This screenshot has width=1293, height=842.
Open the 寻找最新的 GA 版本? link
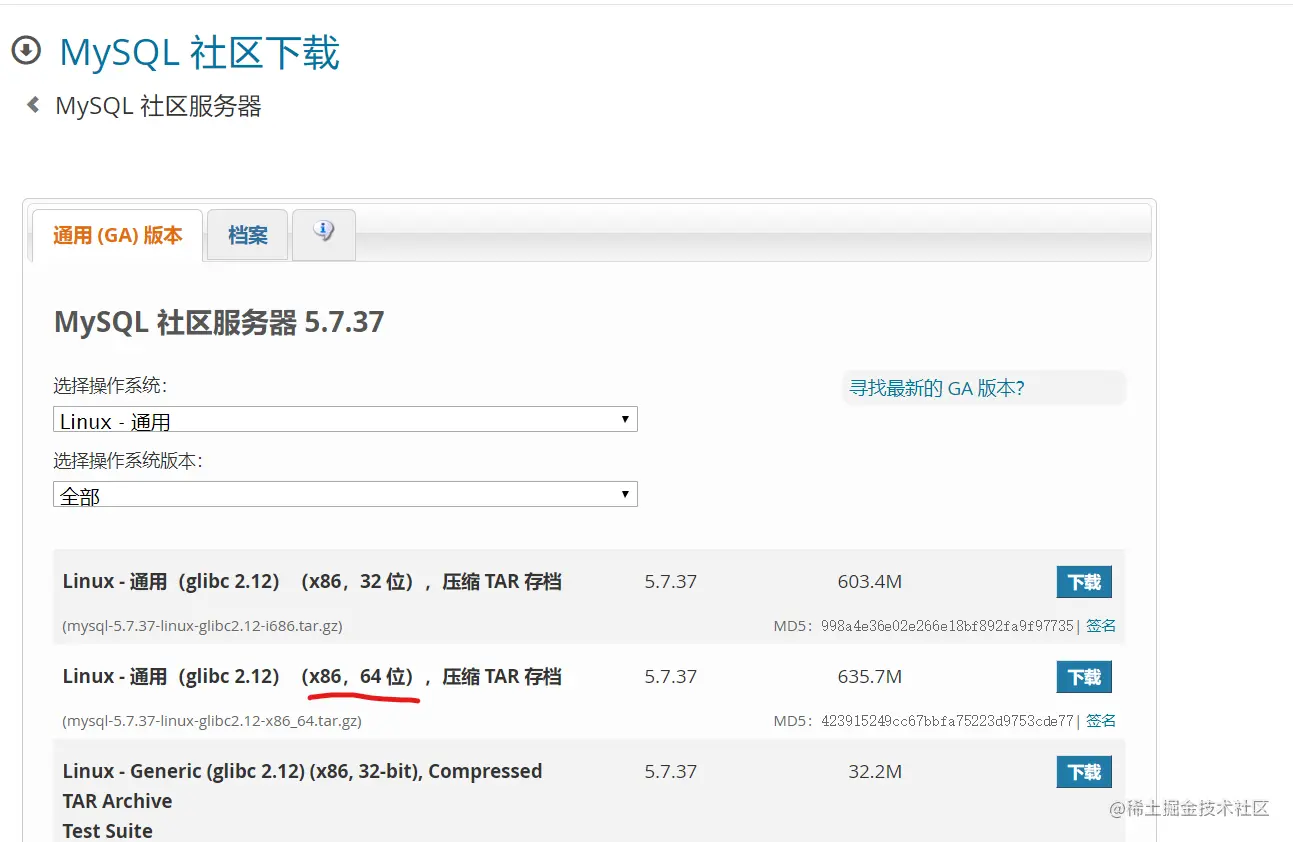pos(937,388)
